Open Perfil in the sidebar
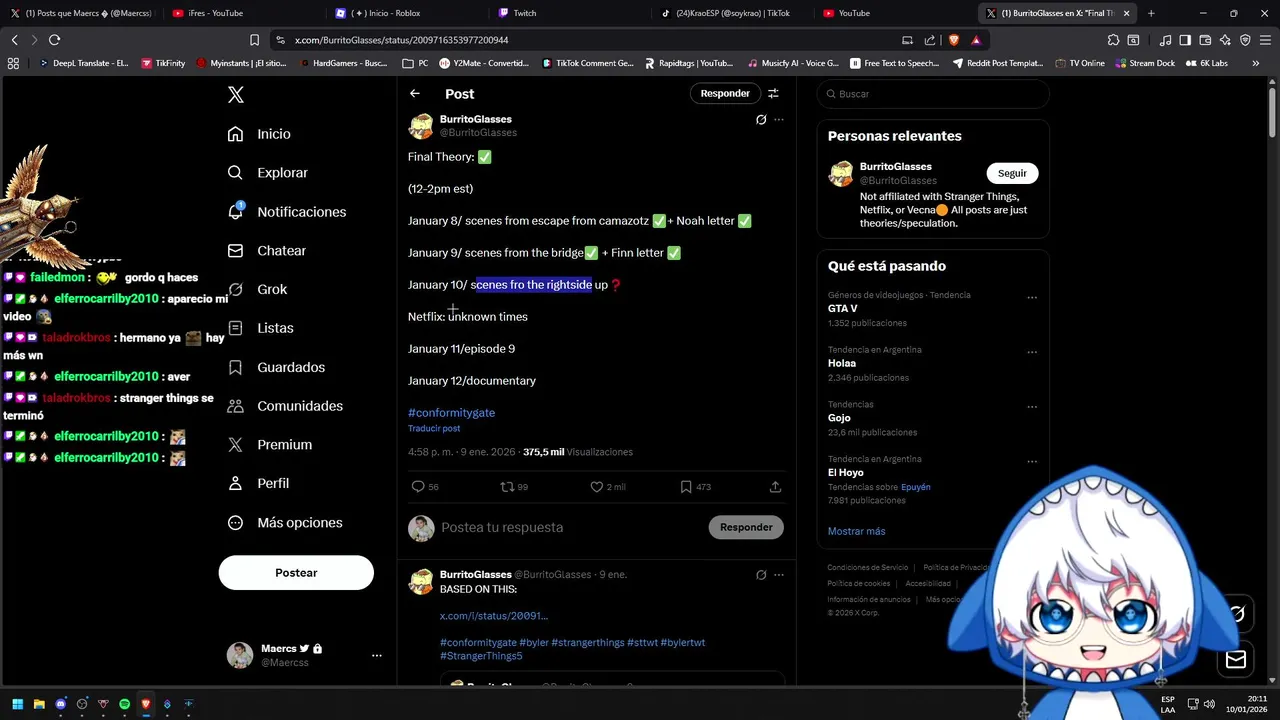The height and width of the screenshot is (720, 1280). click(258, 483)
